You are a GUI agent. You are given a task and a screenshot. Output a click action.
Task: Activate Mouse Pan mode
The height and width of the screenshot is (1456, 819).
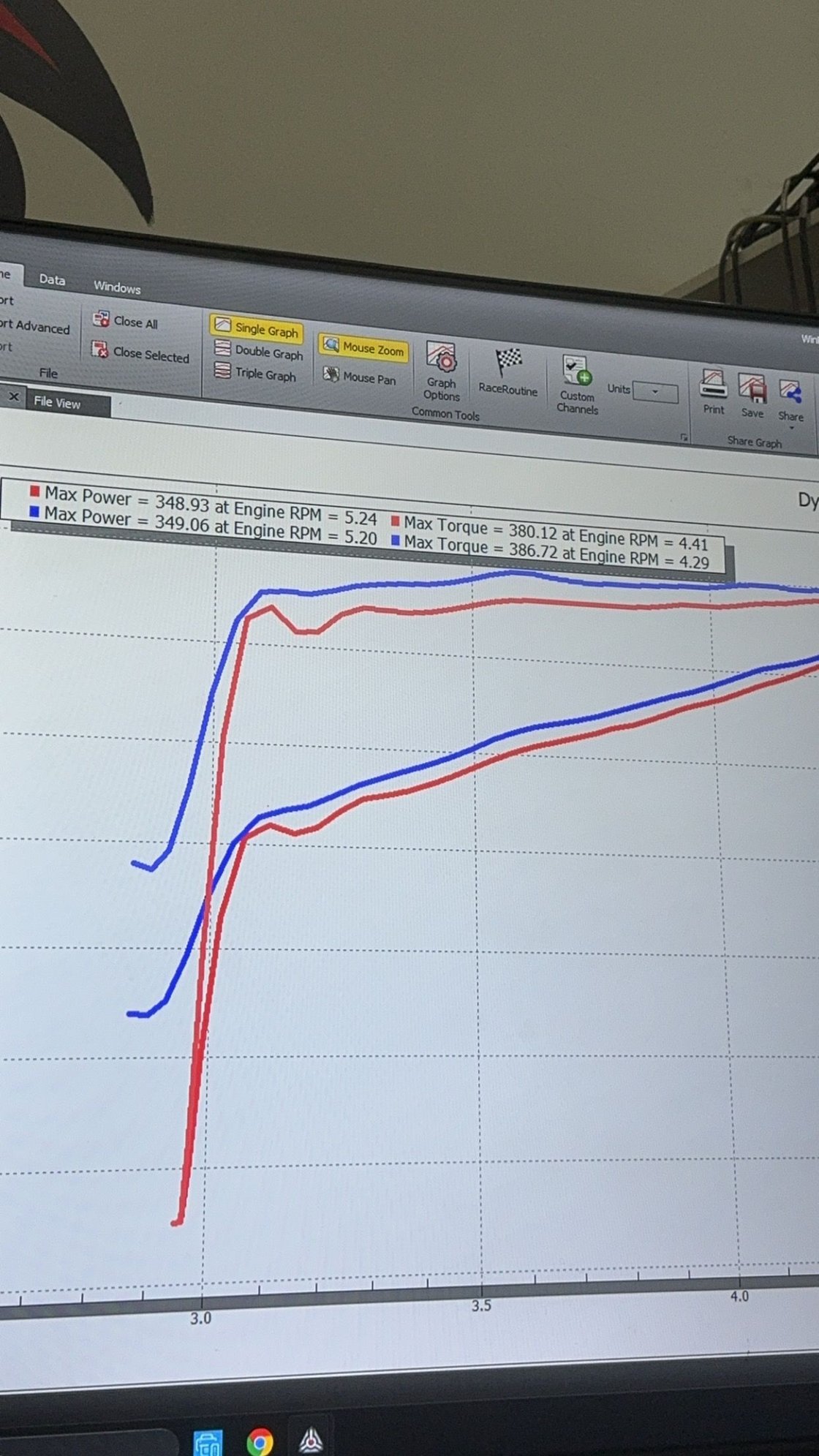[x=360, y=377]
